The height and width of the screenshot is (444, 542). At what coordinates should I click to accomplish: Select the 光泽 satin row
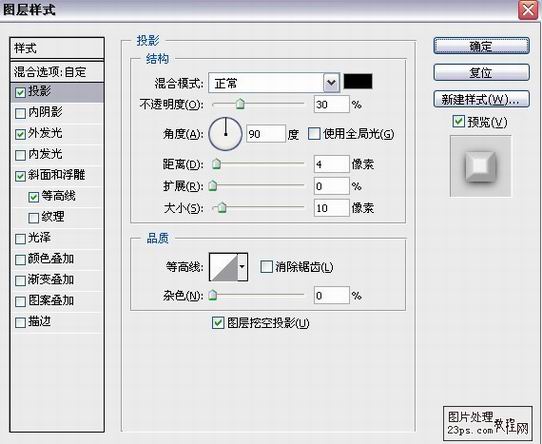(57, 239)
